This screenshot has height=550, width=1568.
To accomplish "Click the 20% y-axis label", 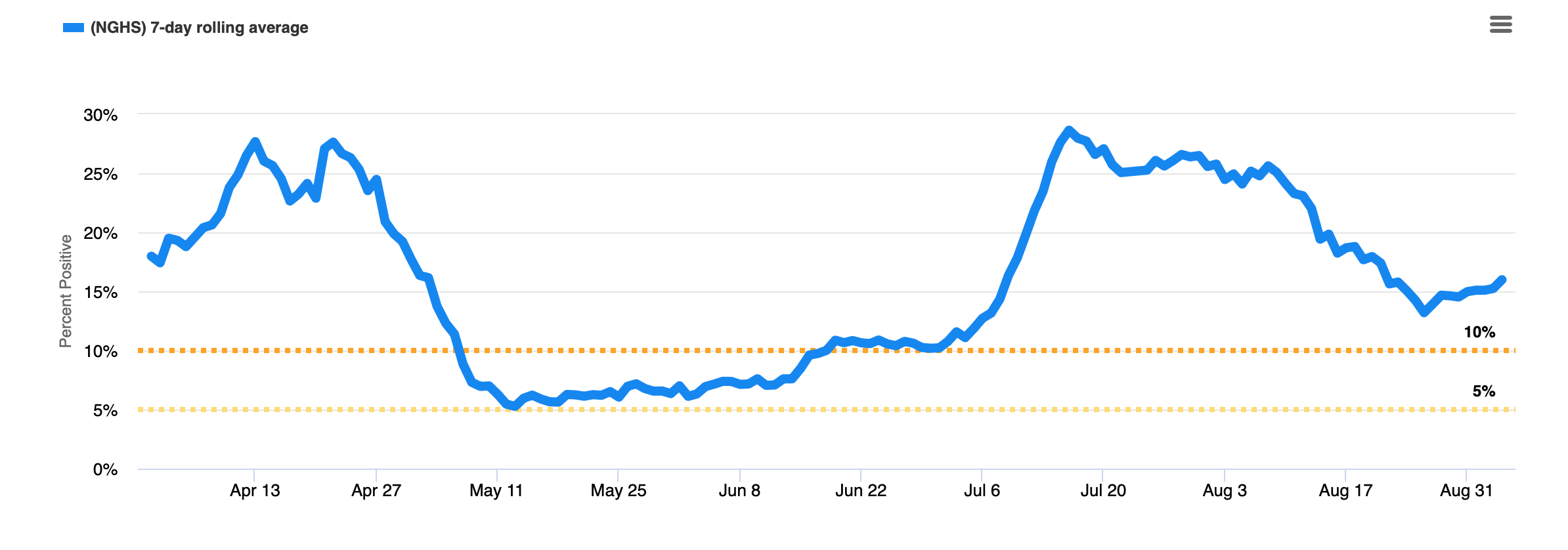I will [100, 233].
